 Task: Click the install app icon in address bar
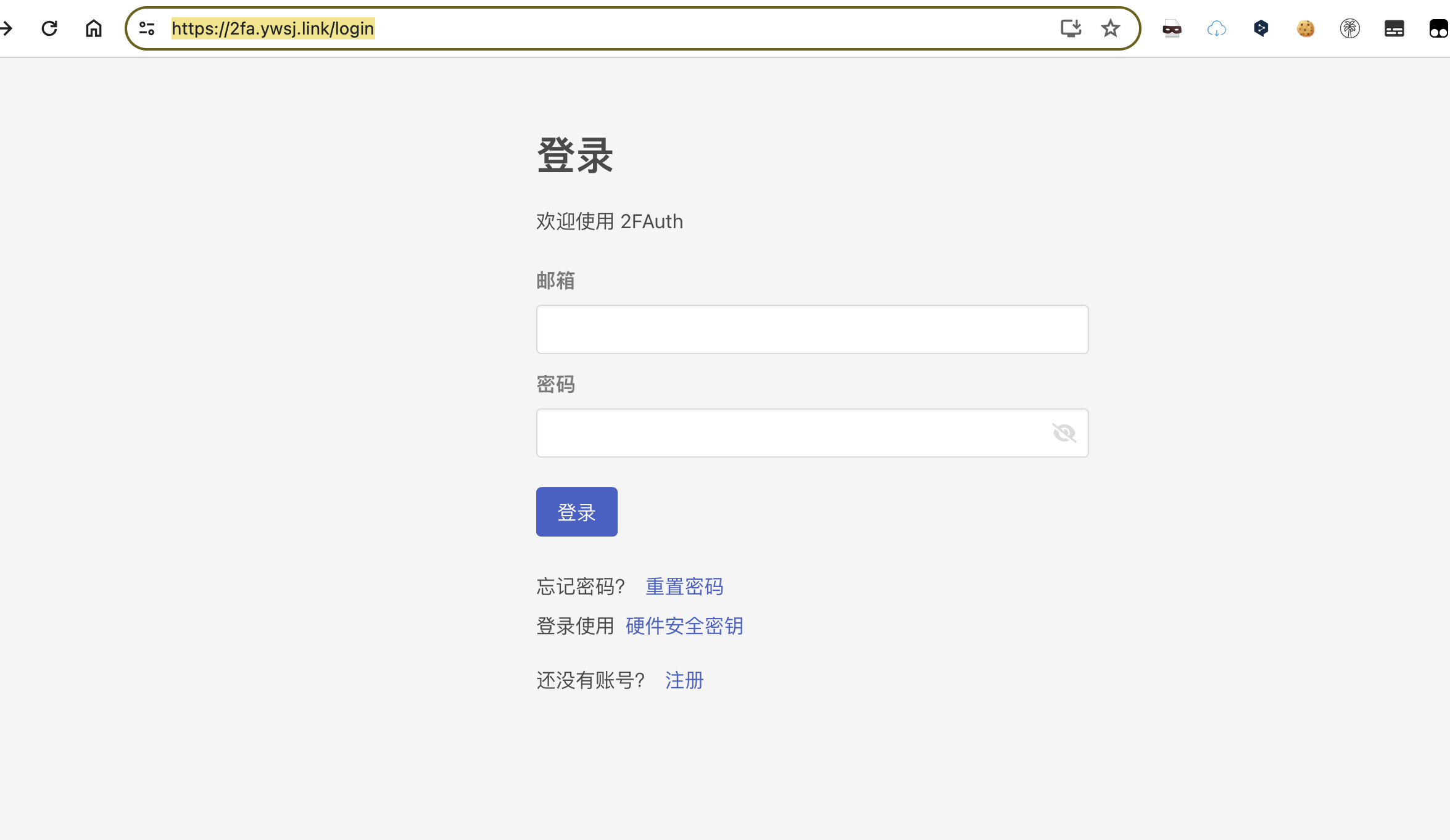pyautogui.click(x=1071, y=28)
